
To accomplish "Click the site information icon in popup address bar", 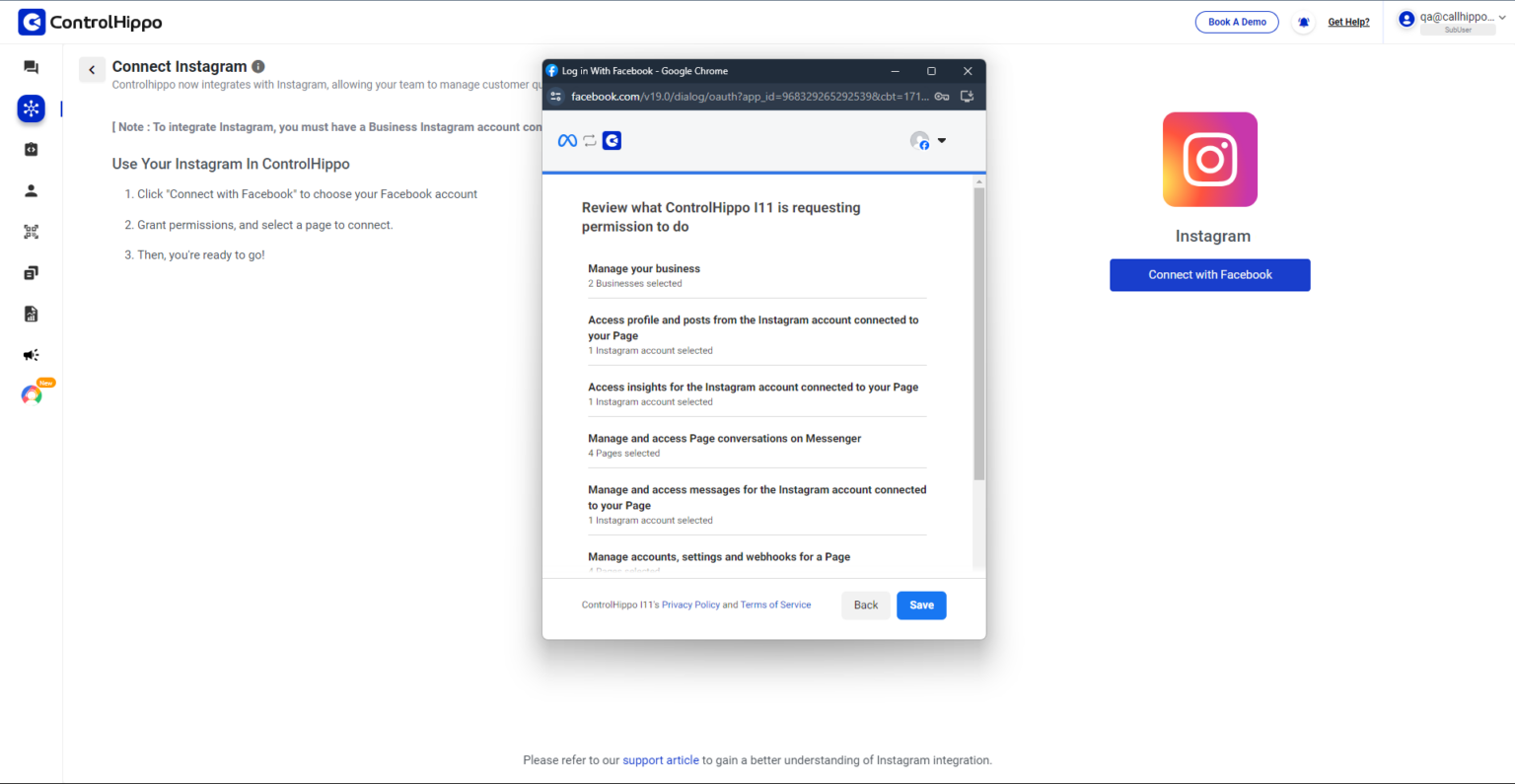I will coord(556,97).
